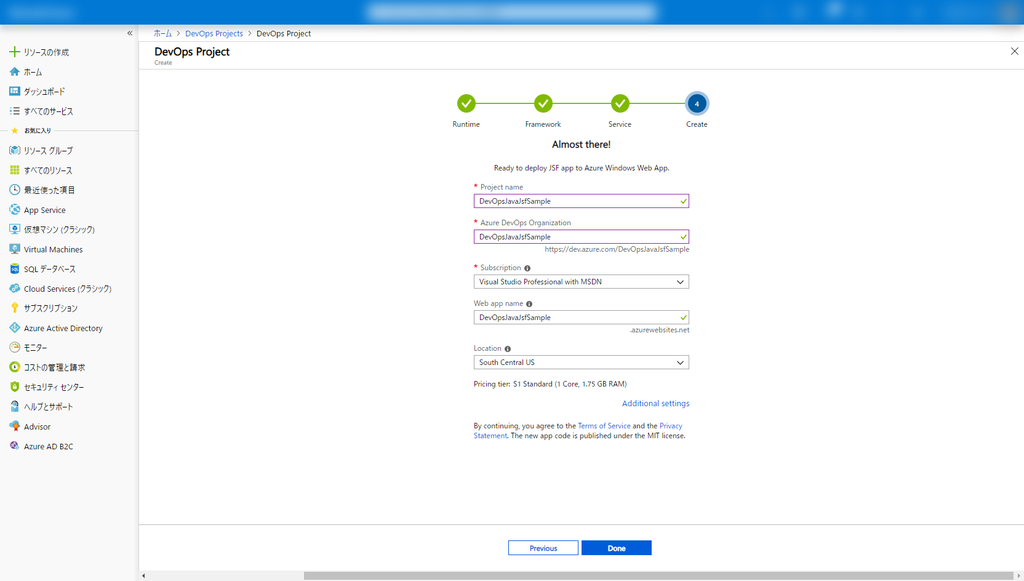1024x581 pixels.
Task: Click the Subscription info icon
Action: coord(528,268)
